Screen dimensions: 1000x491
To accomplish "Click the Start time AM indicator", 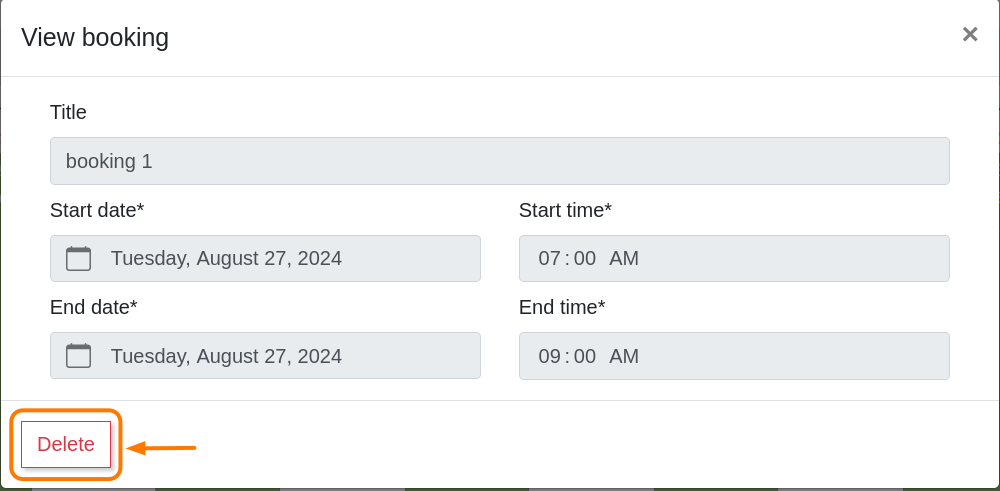I will [624, 259].
